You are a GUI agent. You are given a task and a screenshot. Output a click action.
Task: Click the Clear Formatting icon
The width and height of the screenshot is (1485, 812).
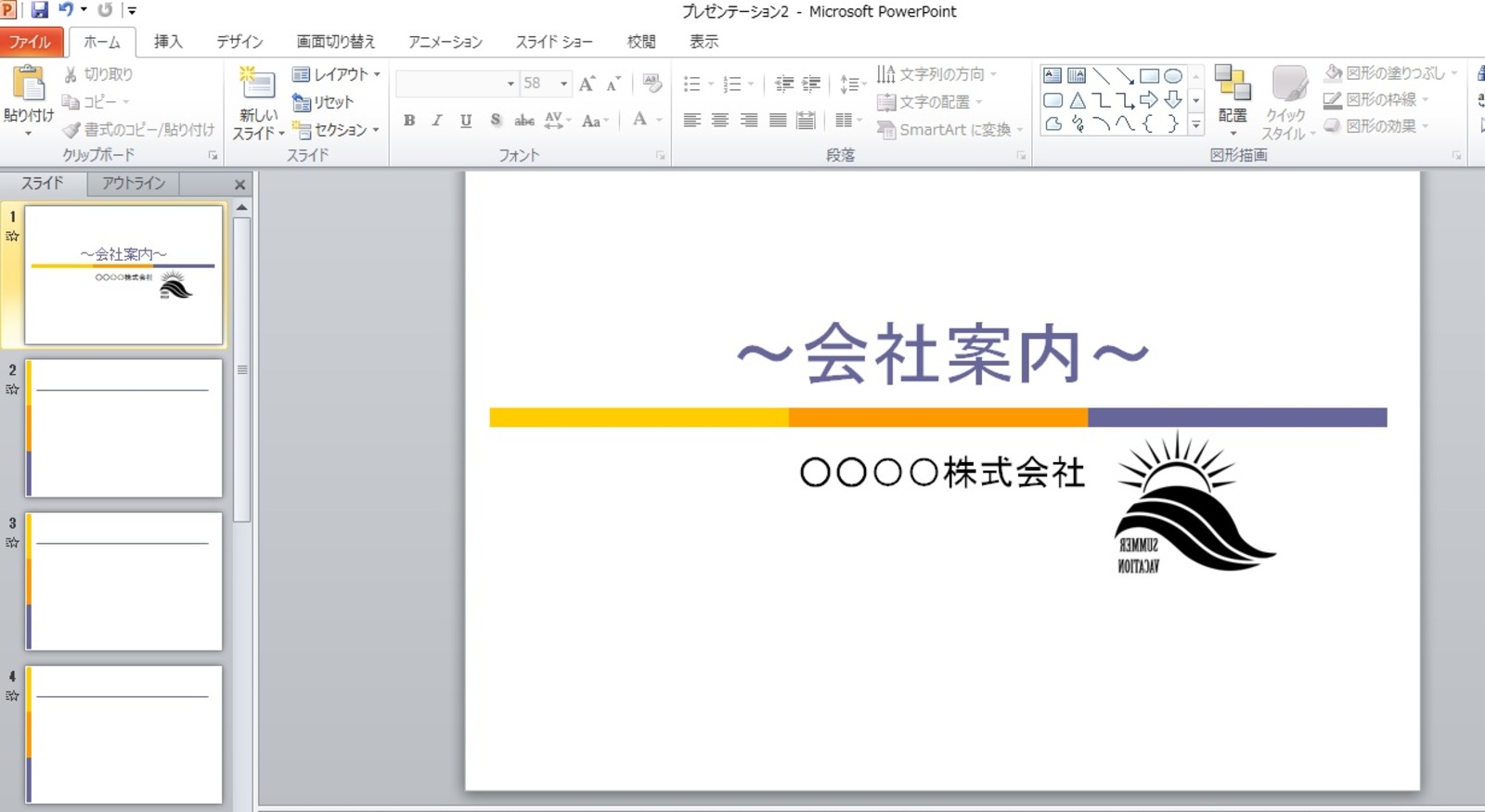652,84
